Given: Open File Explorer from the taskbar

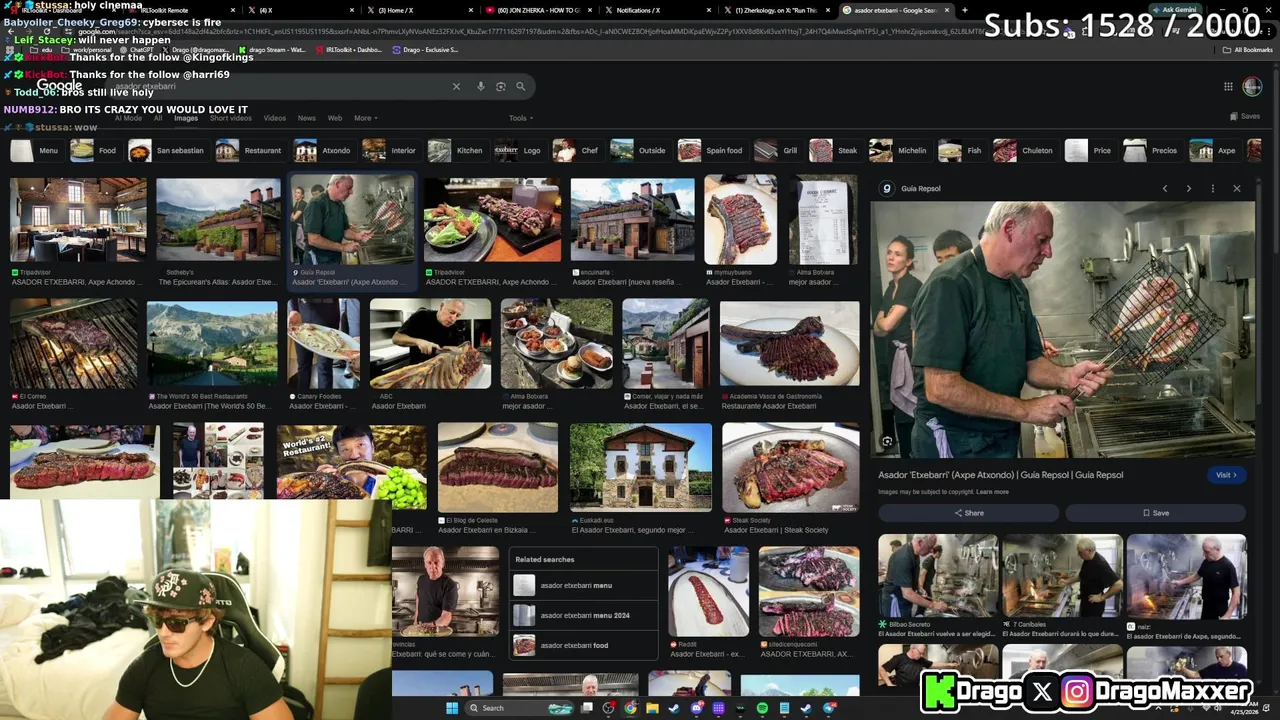Looking at the screenshot, I should (652, 708).
